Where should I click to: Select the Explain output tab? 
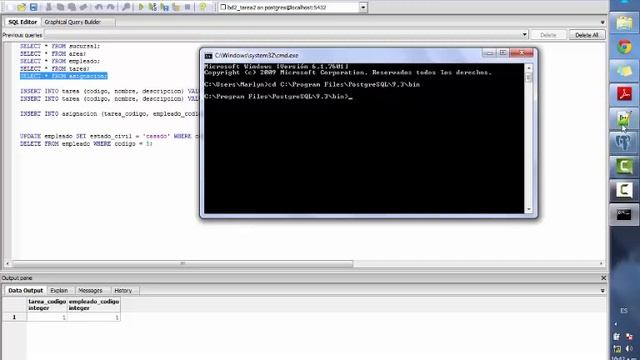(x=59, y=290)
